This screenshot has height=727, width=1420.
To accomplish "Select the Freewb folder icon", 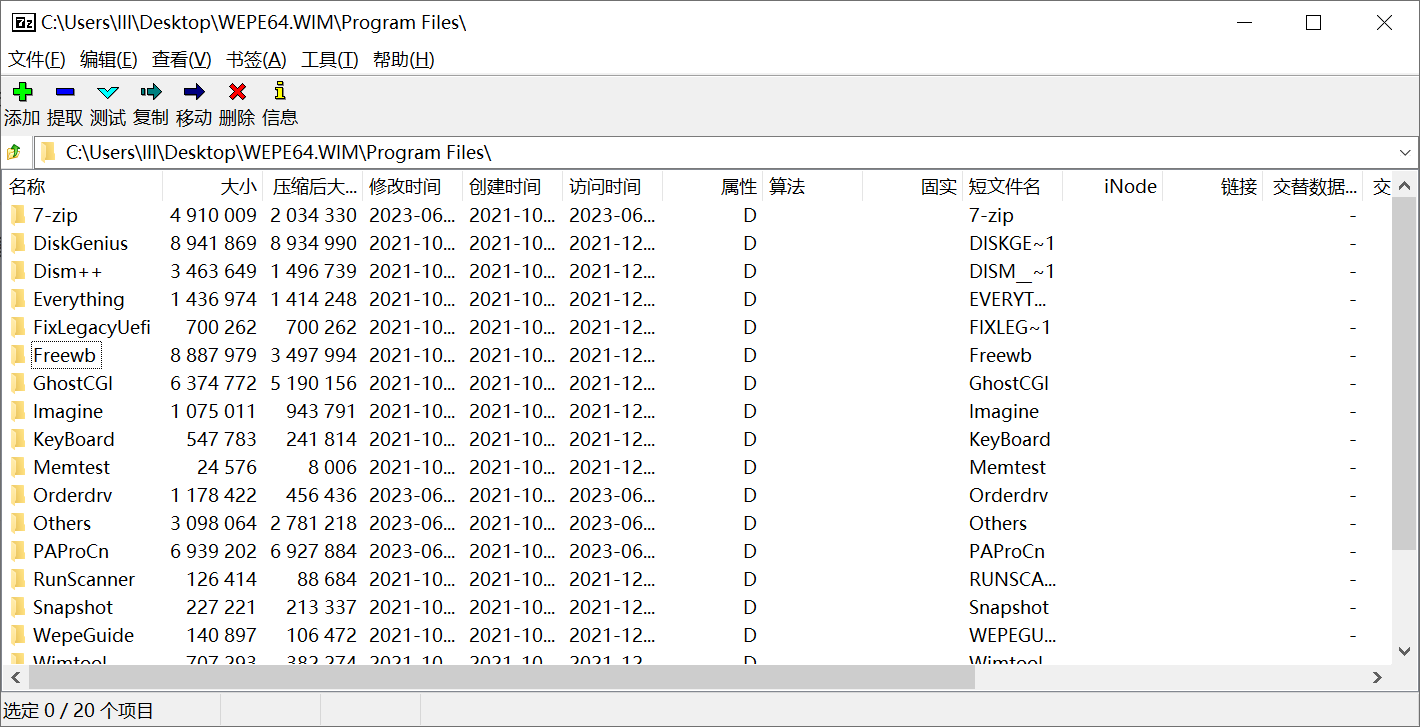I will pyautogui.click(x=19, y=355).
